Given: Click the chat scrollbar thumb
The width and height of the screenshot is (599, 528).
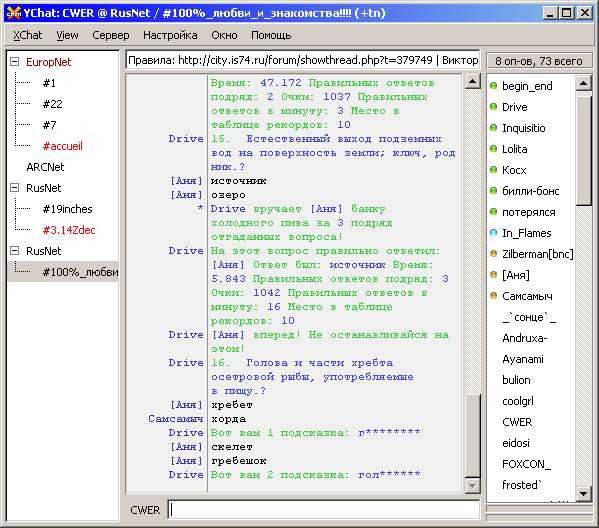Looking at the screenshot, I should click(x=473, y=436).
